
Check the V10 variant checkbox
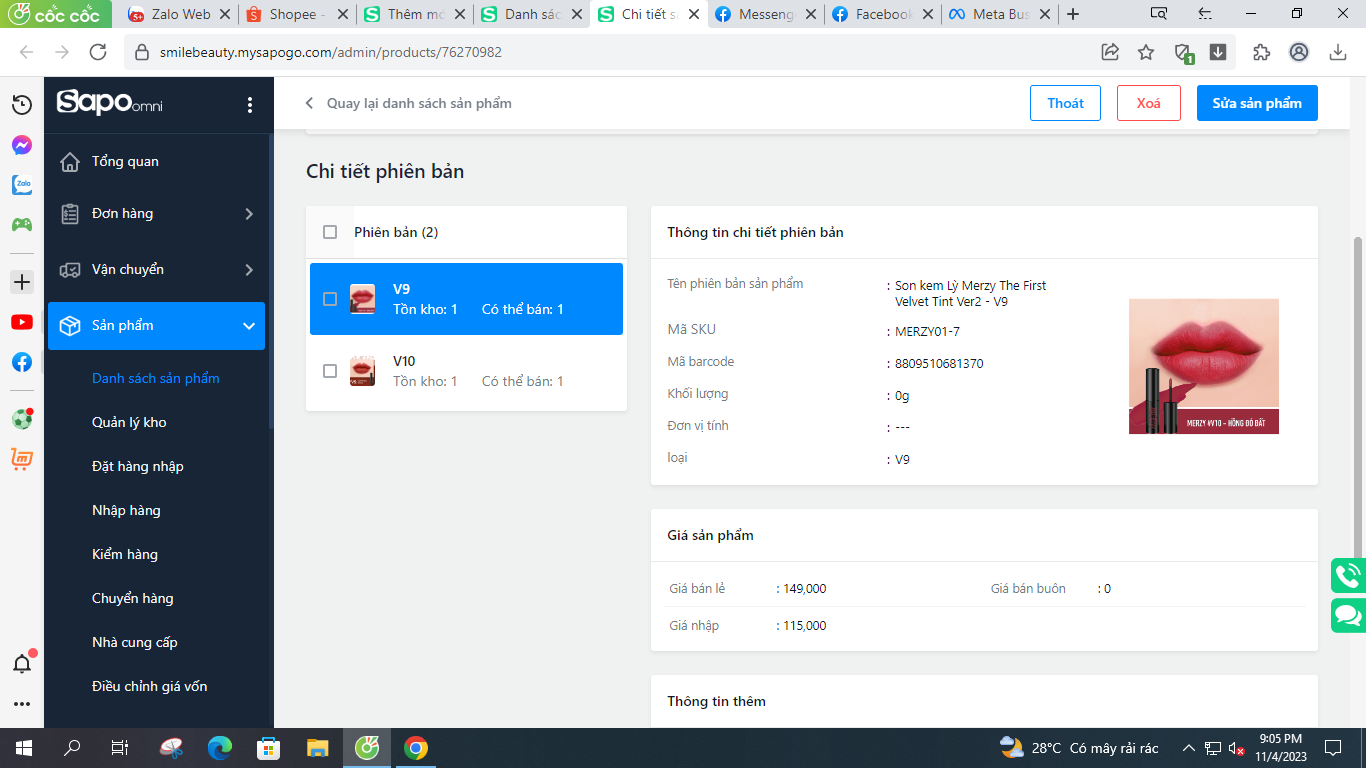click(330, 371)
